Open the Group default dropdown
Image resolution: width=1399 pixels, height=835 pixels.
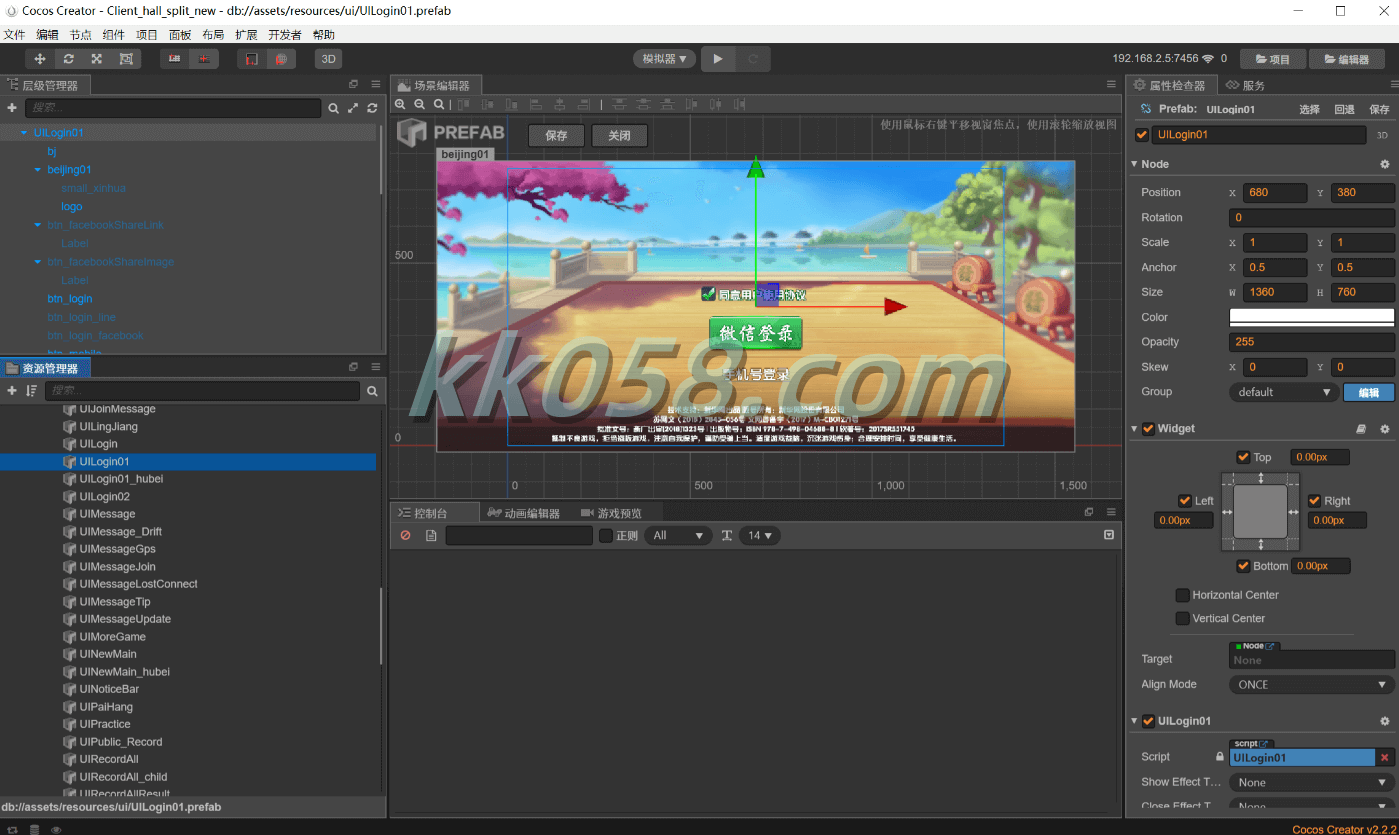(1284, 392)
